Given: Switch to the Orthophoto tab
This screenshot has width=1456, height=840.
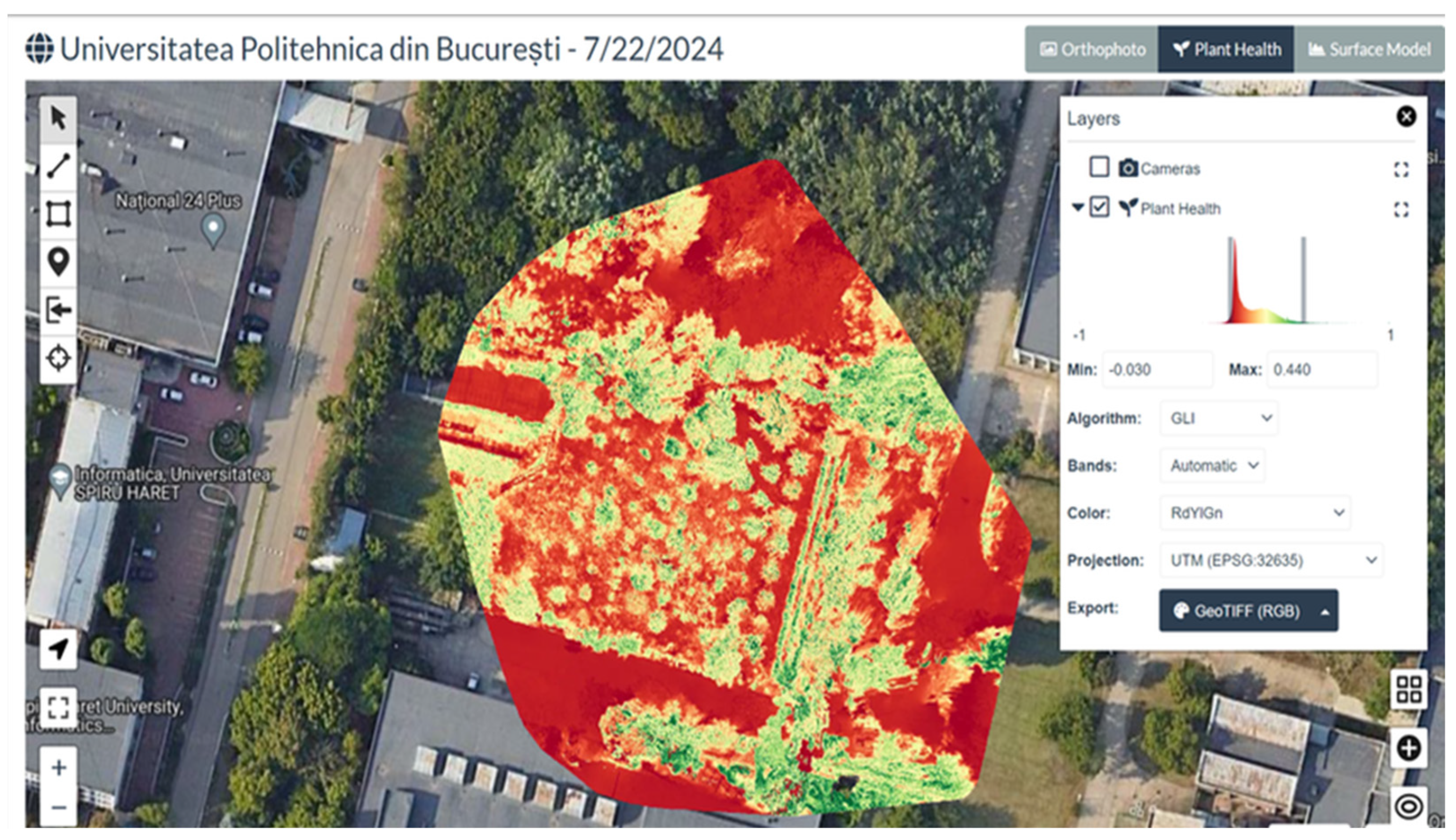Looking at the screenshot, I should [1092, 50].
